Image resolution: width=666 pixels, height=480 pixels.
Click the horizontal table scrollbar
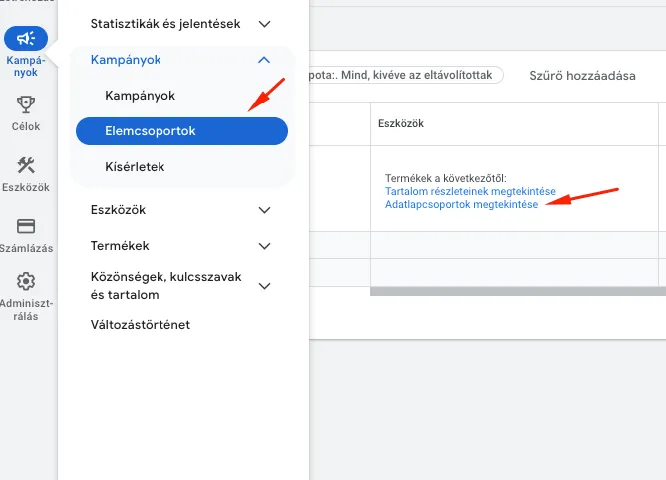(510, 291)
